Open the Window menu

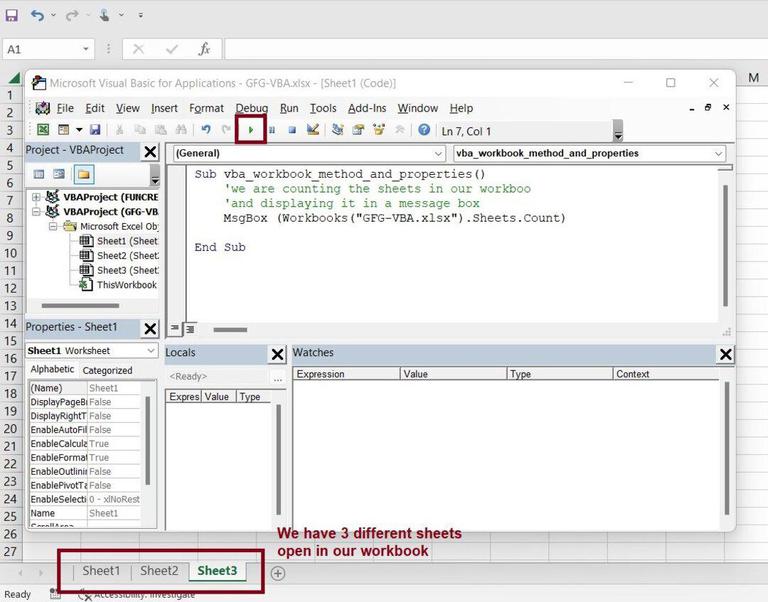pyautogui.click(x=418, y=108)
